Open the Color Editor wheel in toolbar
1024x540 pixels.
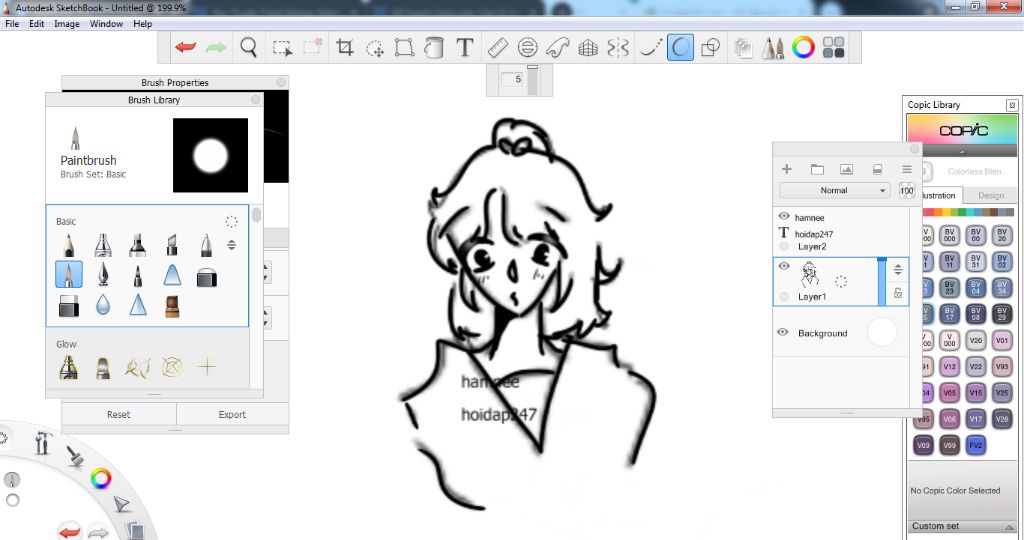point(803,47)
